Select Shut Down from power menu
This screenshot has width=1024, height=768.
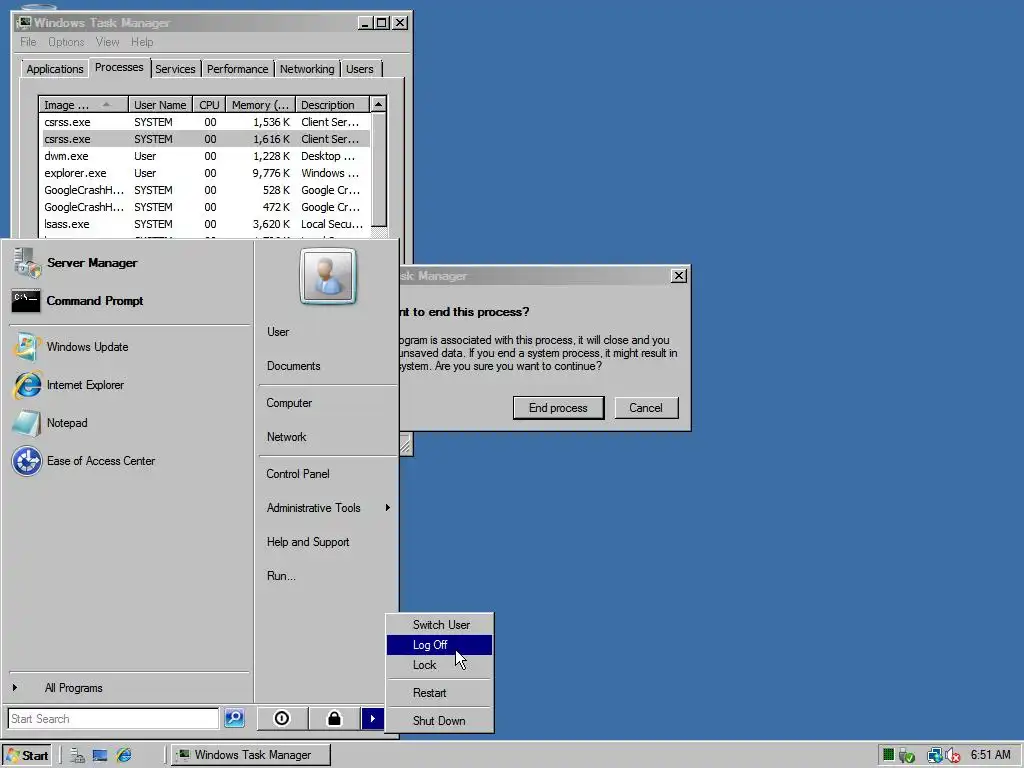pos(439,721)
